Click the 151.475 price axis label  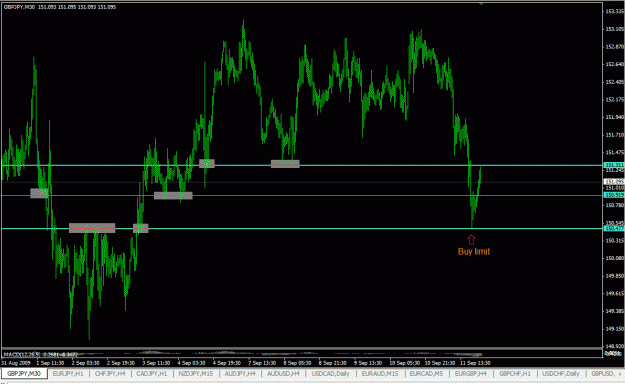(x=614, y=152)
